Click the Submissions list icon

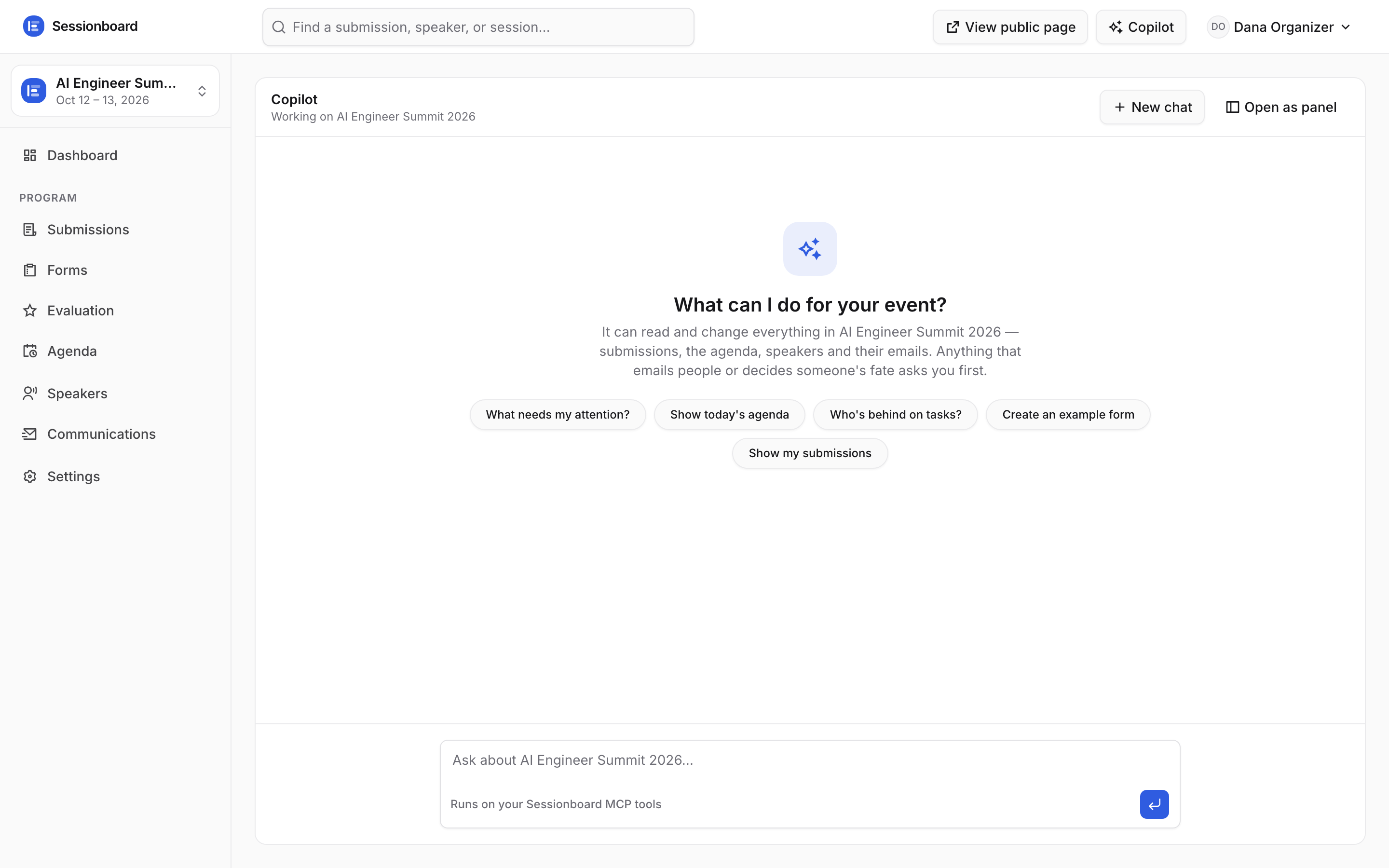click(30, 230)
